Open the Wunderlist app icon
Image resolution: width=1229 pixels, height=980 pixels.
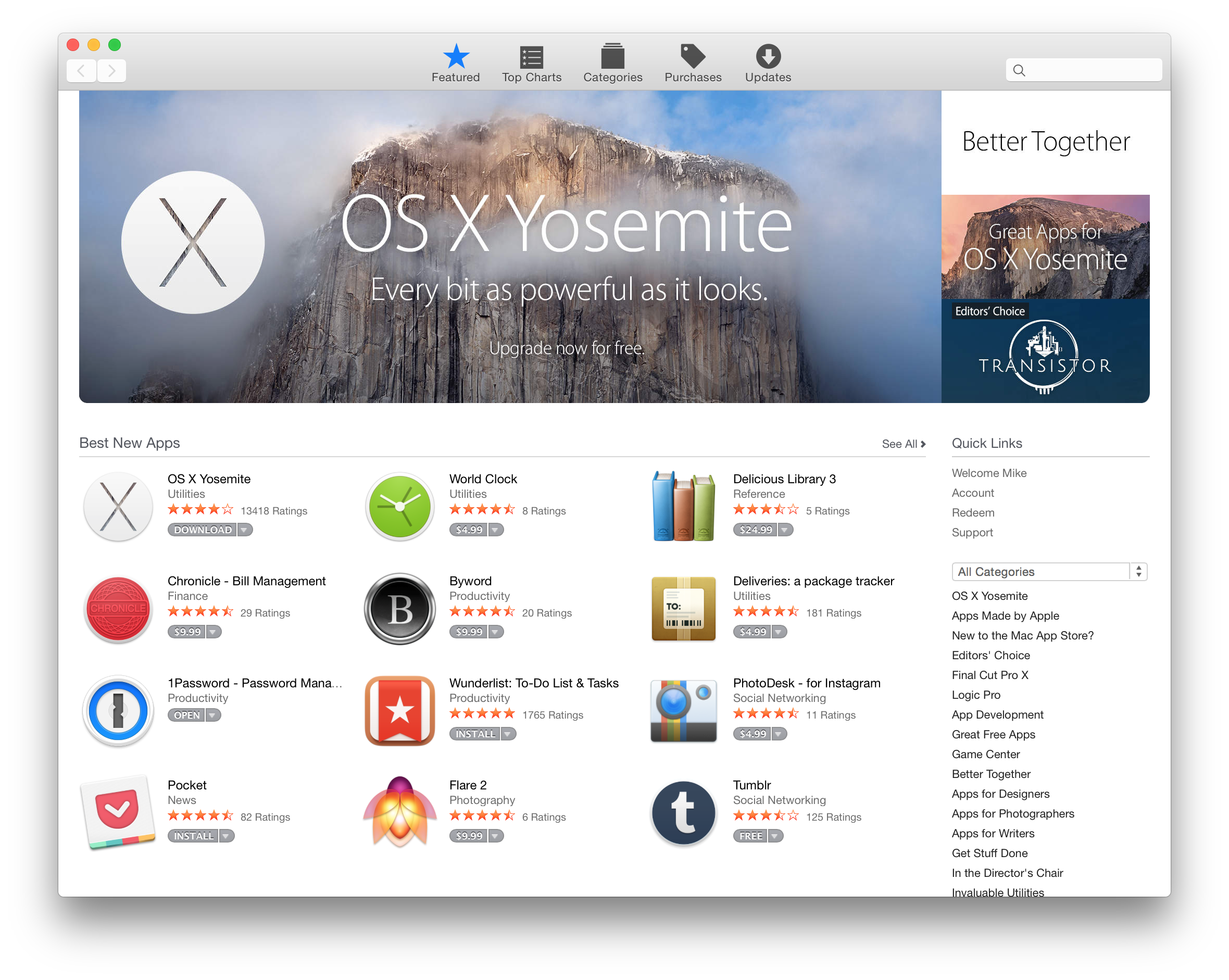(x=399, y=710)
